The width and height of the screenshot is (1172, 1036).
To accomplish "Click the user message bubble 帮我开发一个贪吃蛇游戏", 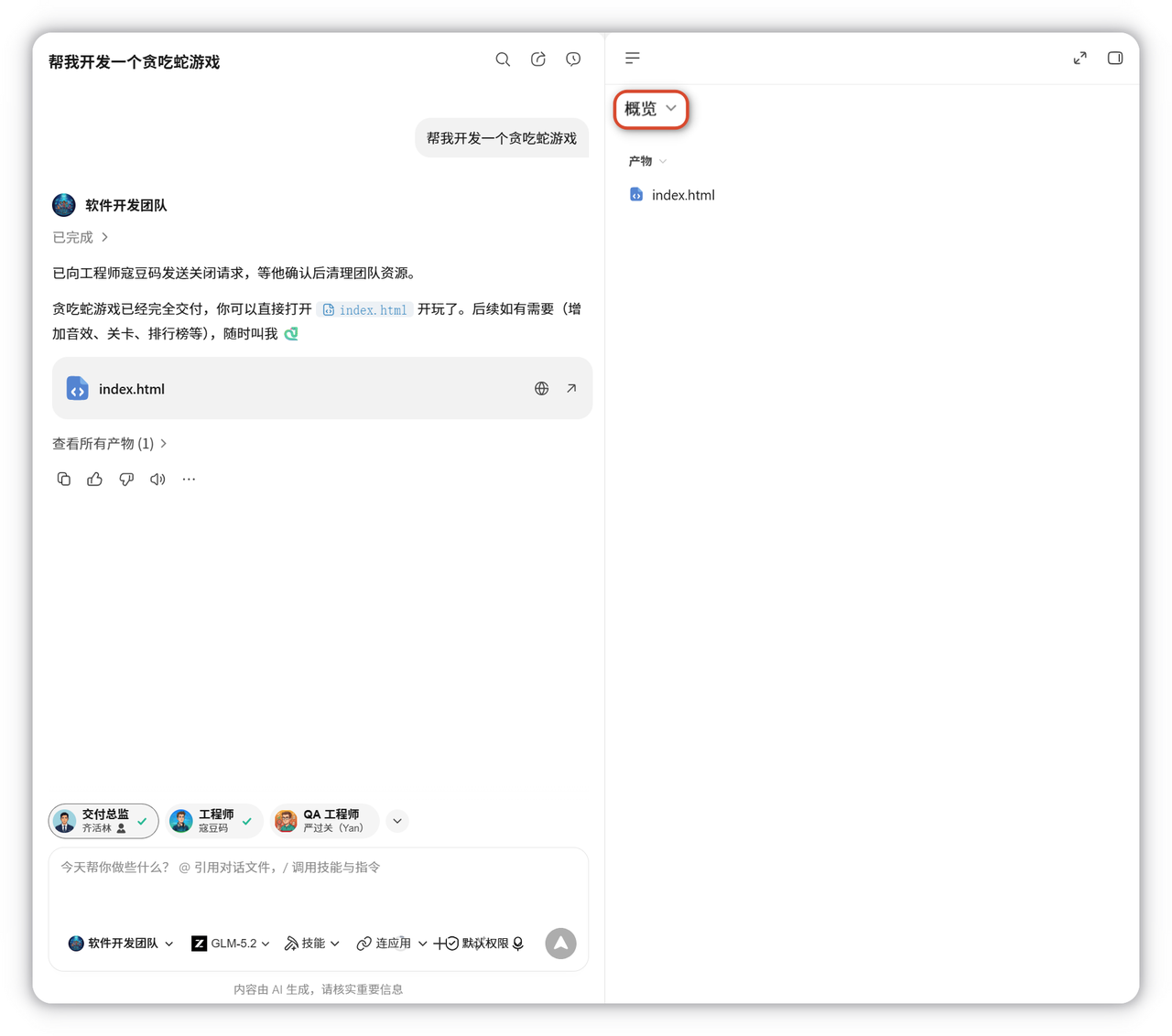I will coord(502,138).
